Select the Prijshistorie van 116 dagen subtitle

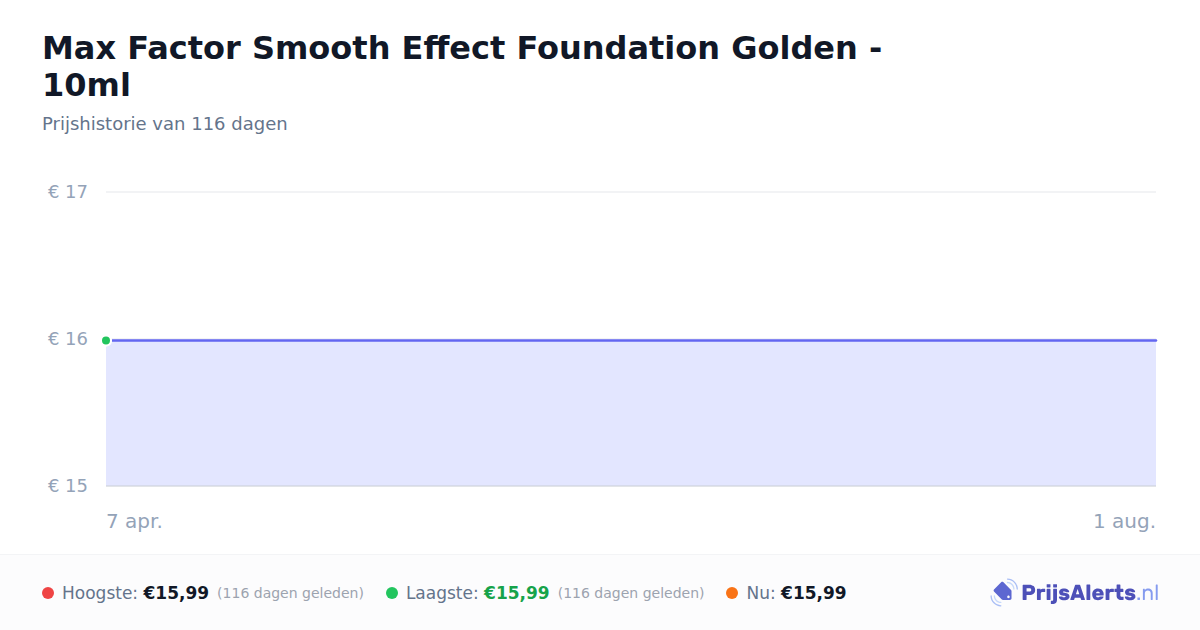(165, 124)
